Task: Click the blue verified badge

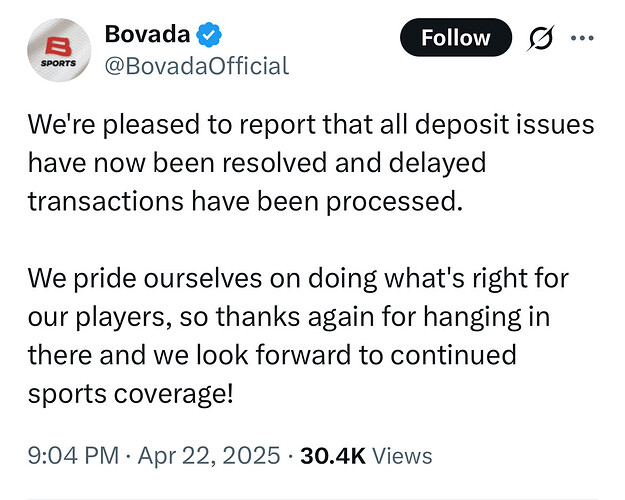Action: coord(206,34)
